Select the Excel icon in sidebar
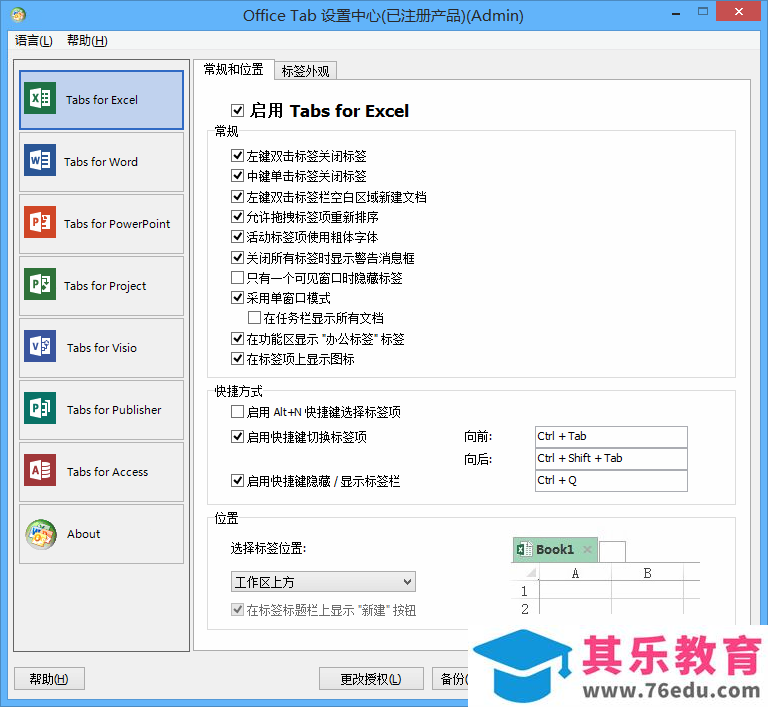 (x=40, y=98)
